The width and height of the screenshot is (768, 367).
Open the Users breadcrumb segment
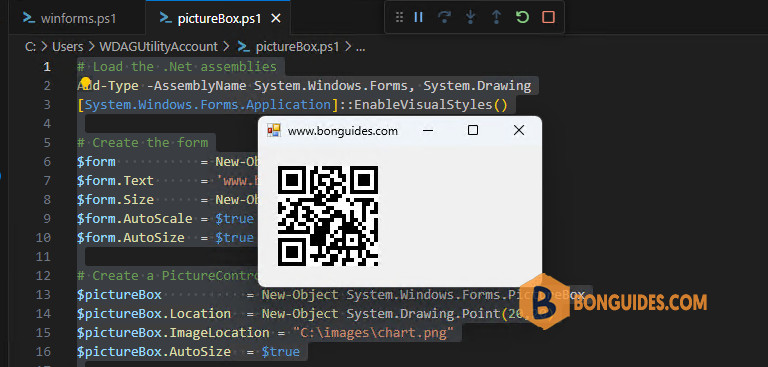click(x=68, y=47)
